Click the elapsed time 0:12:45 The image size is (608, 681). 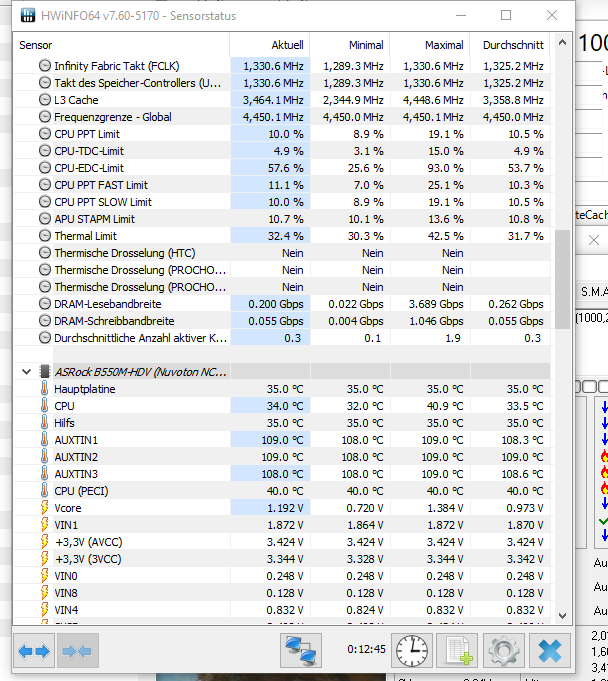[366, 649]
